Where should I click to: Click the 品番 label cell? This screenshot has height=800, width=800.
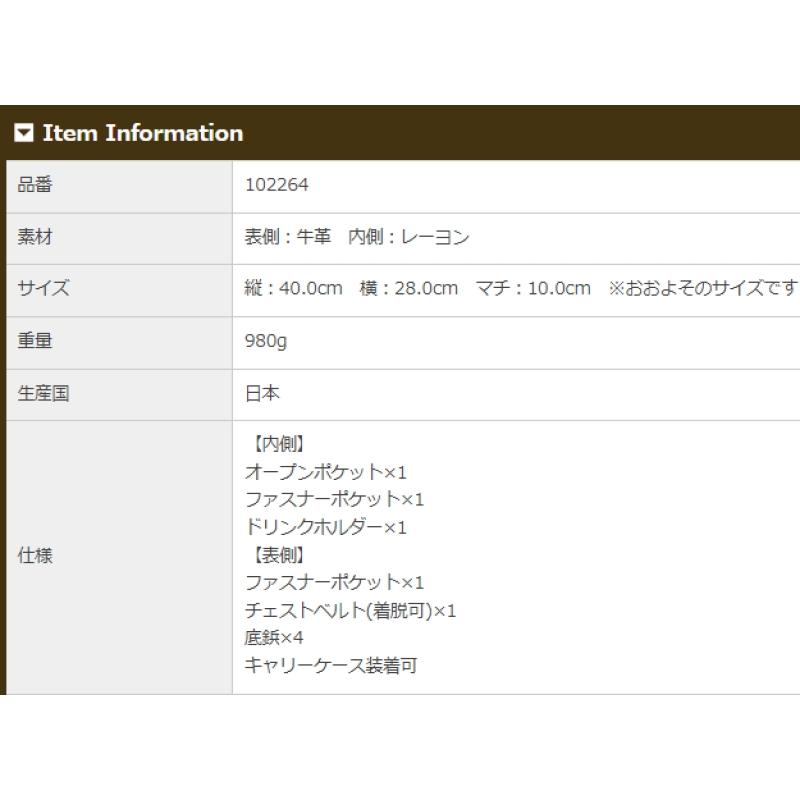(x=119, y=186)
